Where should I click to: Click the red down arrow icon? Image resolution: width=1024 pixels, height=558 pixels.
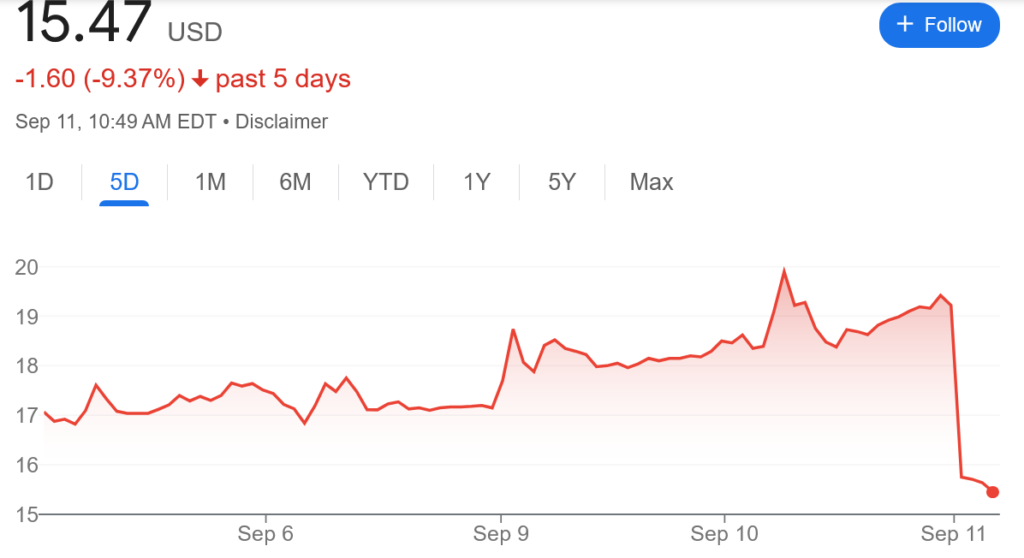200,79
